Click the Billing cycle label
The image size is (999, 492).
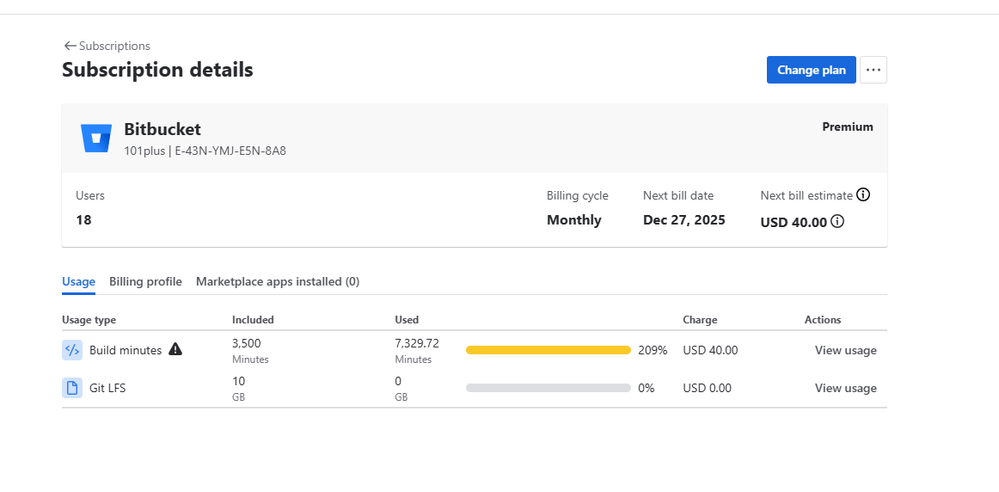[577, 196]
